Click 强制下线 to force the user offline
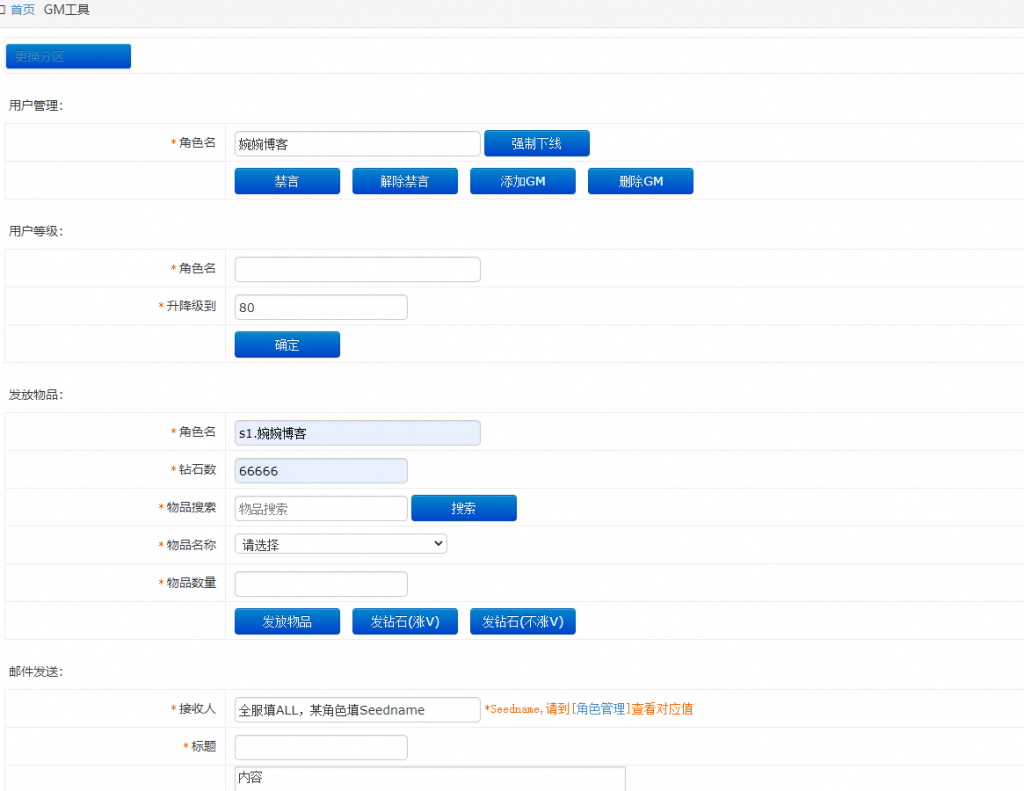This screenshot has width=1024, height=791. click(x=536, y=143)
